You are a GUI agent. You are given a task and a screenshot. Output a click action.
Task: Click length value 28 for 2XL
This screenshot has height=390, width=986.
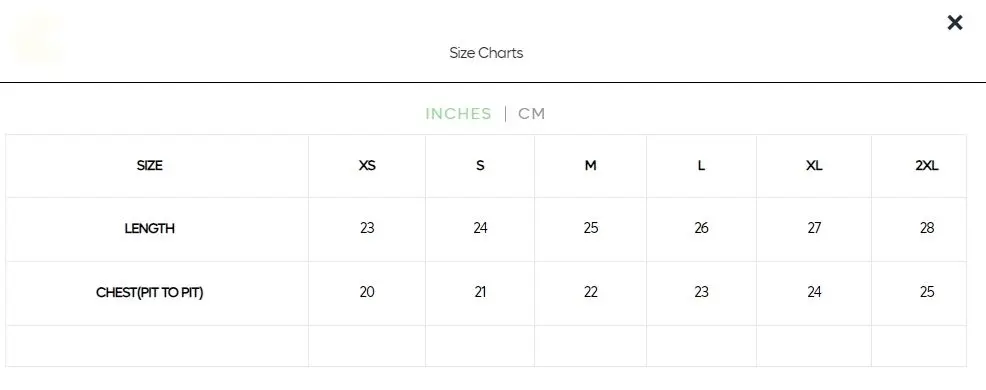tap(927, 228)
